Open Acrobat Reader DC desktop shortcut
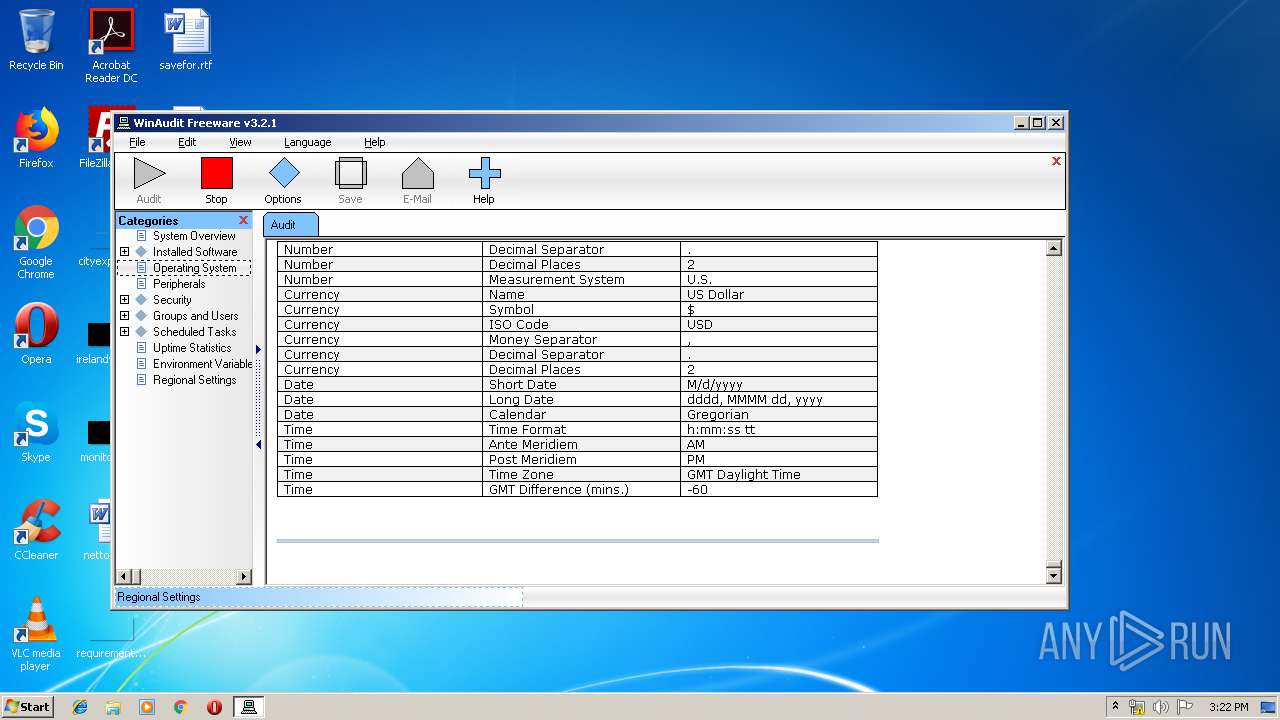The image size is (1280, 720). (111, 46)
